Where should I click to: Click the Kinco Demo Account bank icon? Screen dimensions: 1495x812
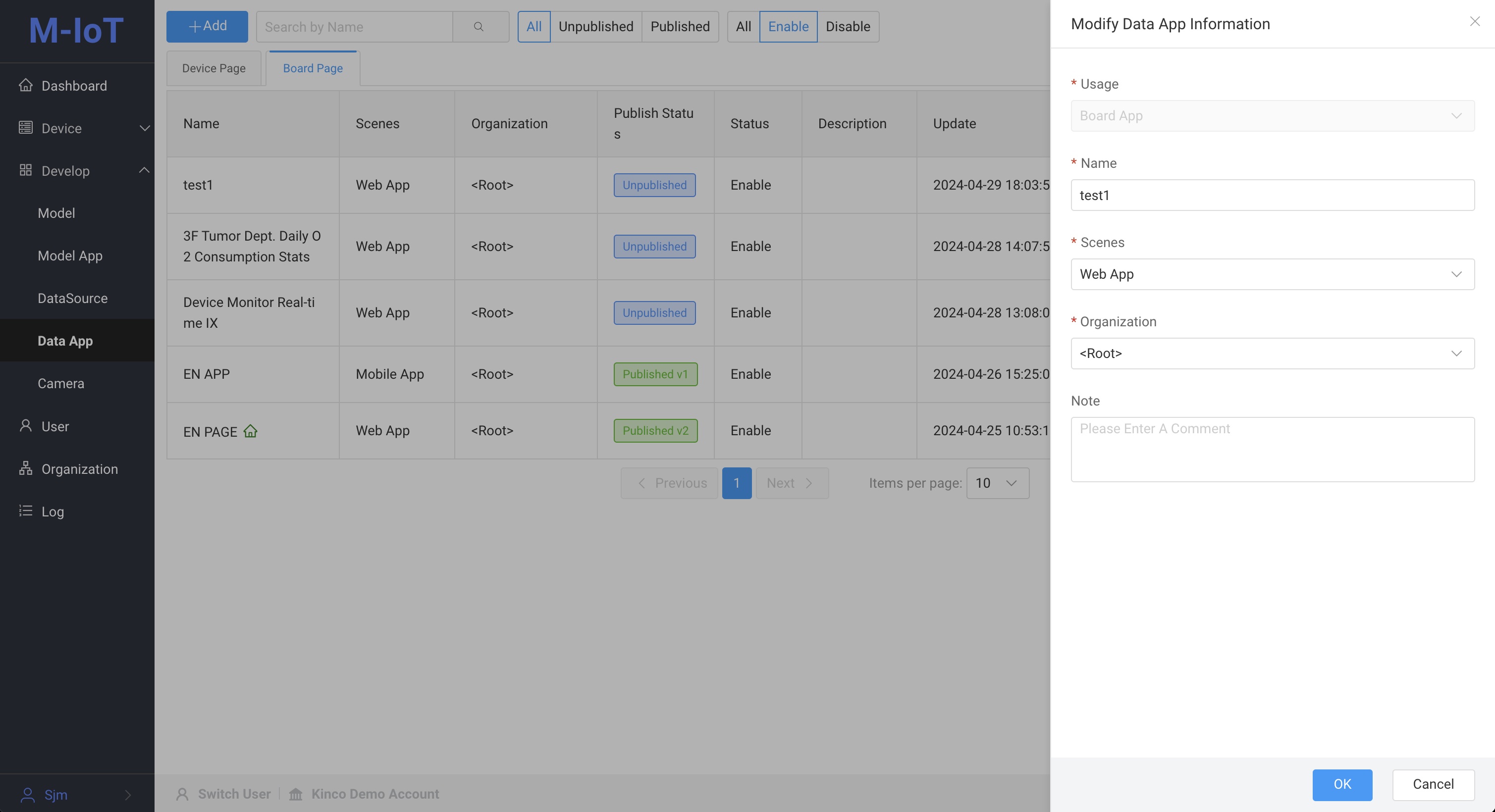pos(296,794)
